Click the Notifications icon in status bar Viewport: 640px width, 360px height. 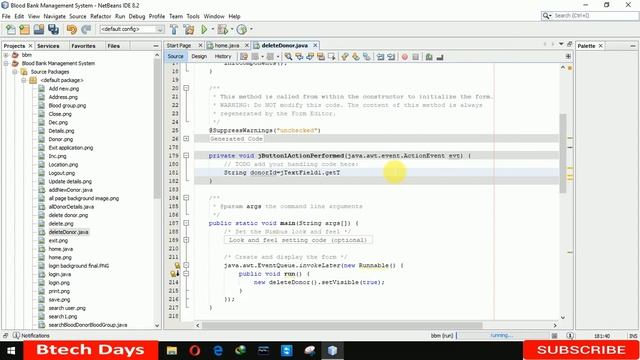(16, 336)
